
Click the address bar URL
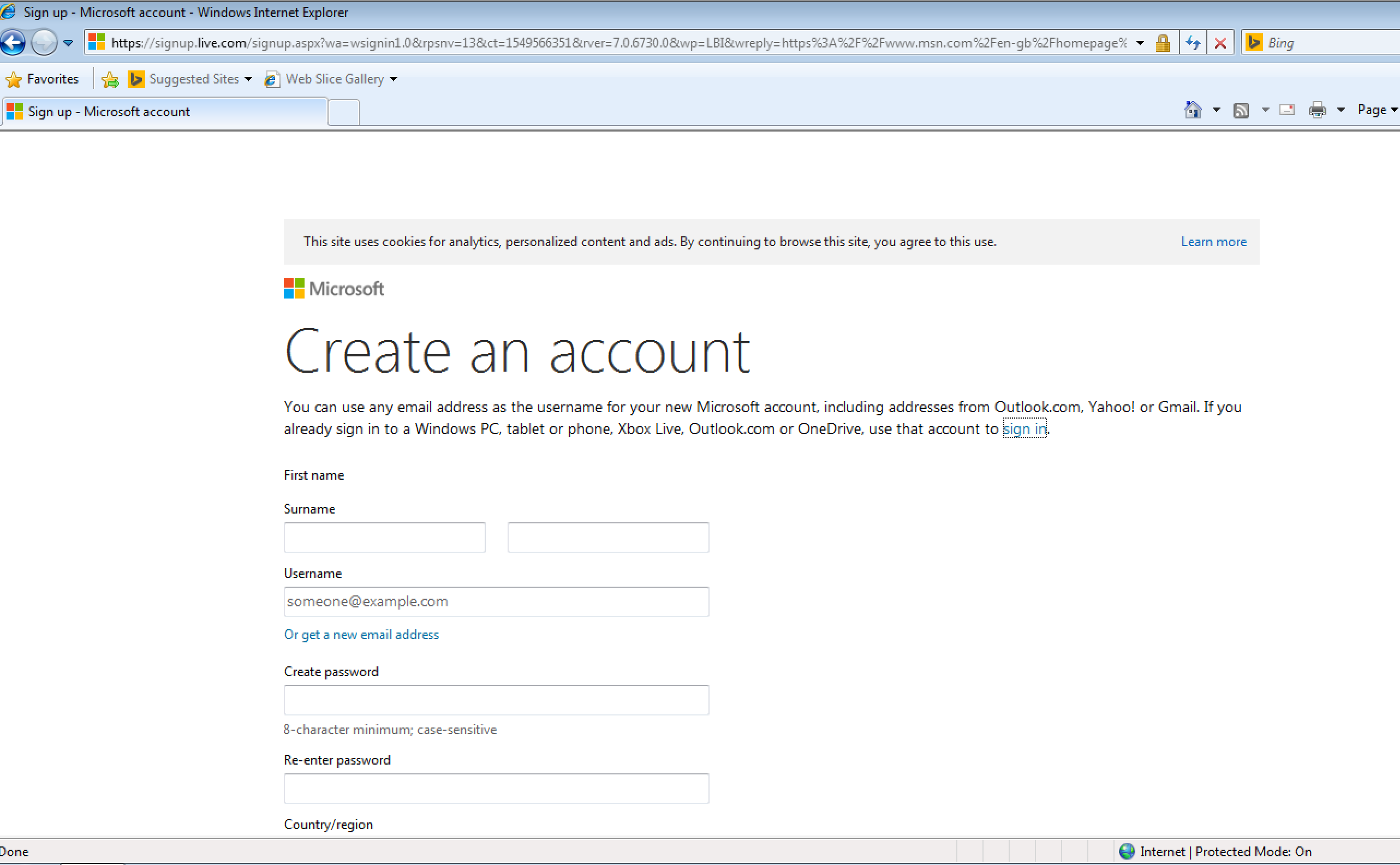(619, 43)
